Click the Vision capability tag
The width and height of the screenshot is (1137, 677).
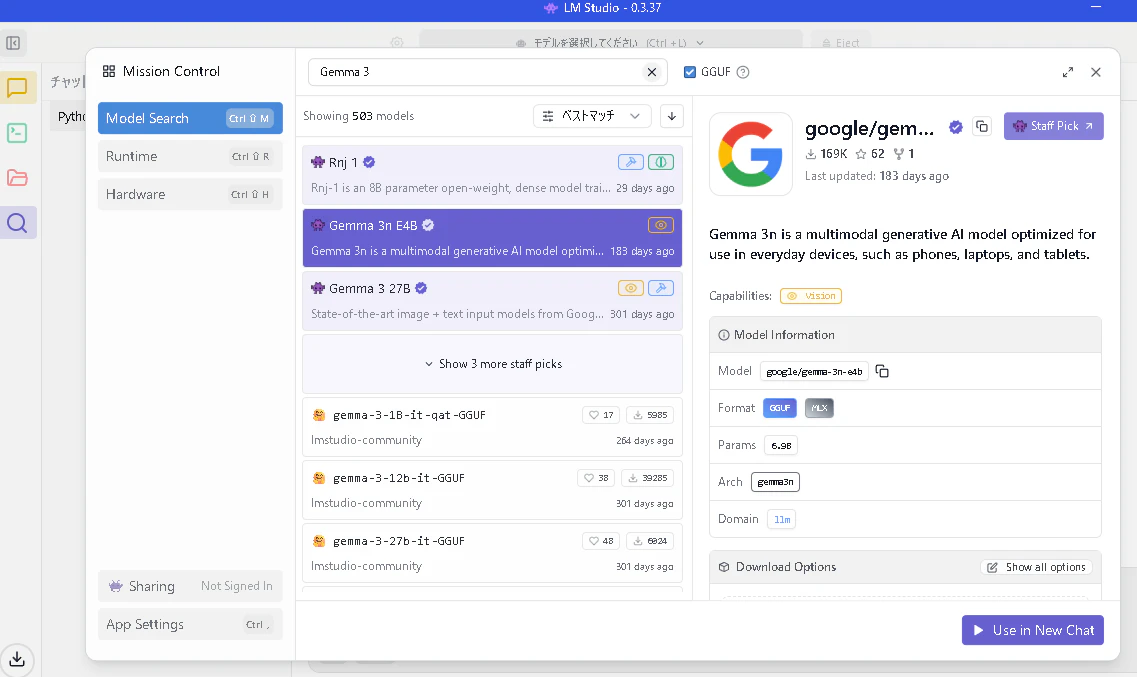point(811,296)
